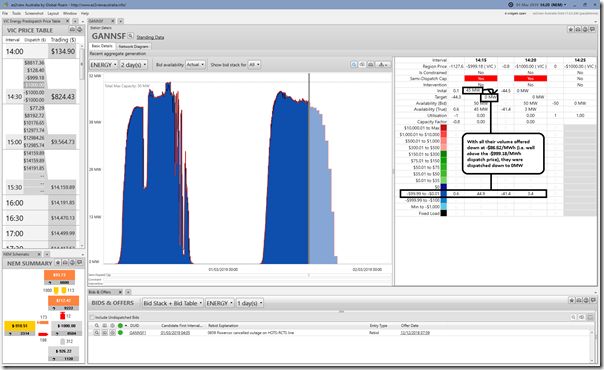Open the Standing Data link
Viewport: 604px width, 370px height.
pyautogui.click(x=150, y=37)
